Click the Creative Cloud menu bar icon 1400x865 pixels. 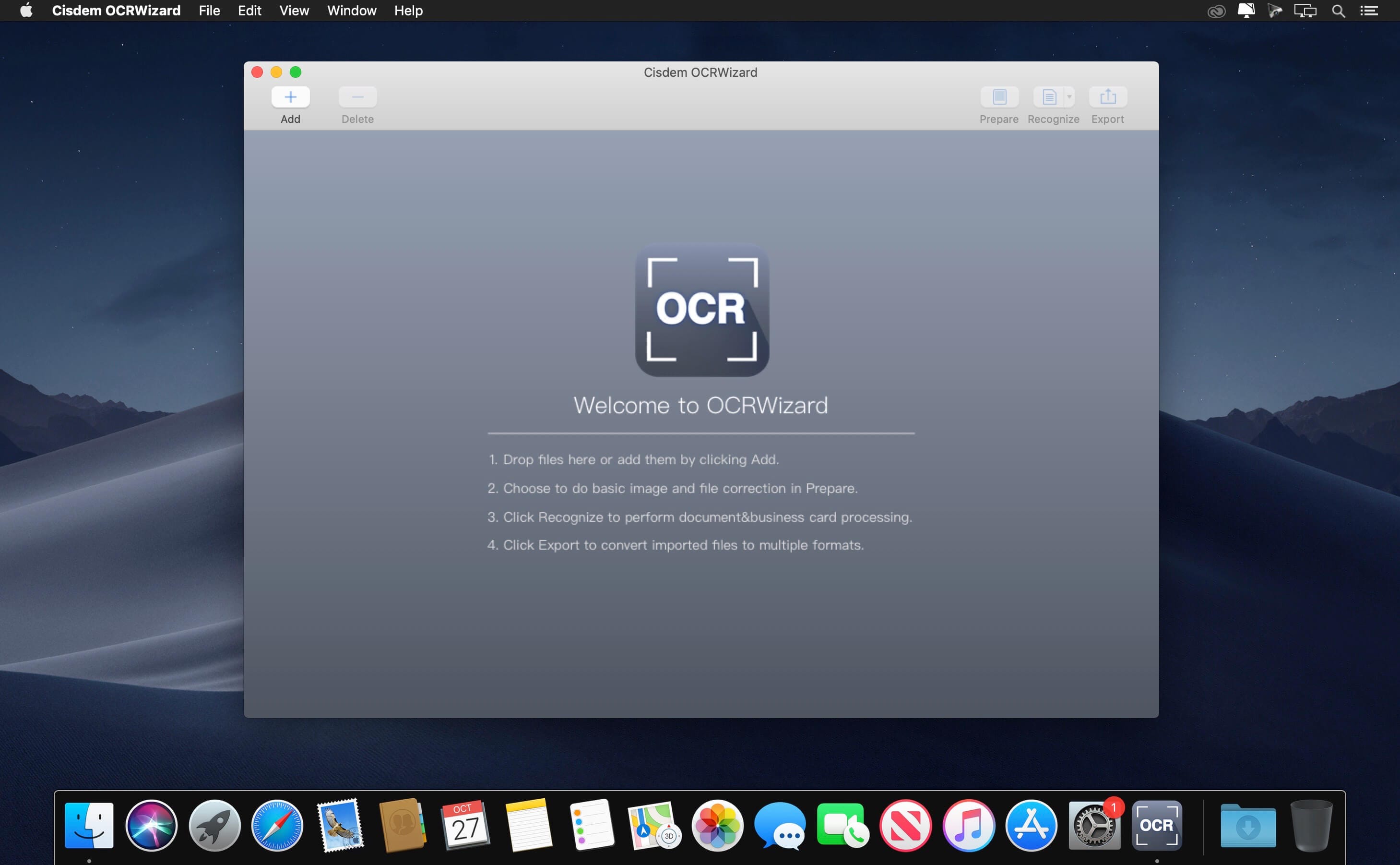click(1216, 11)
